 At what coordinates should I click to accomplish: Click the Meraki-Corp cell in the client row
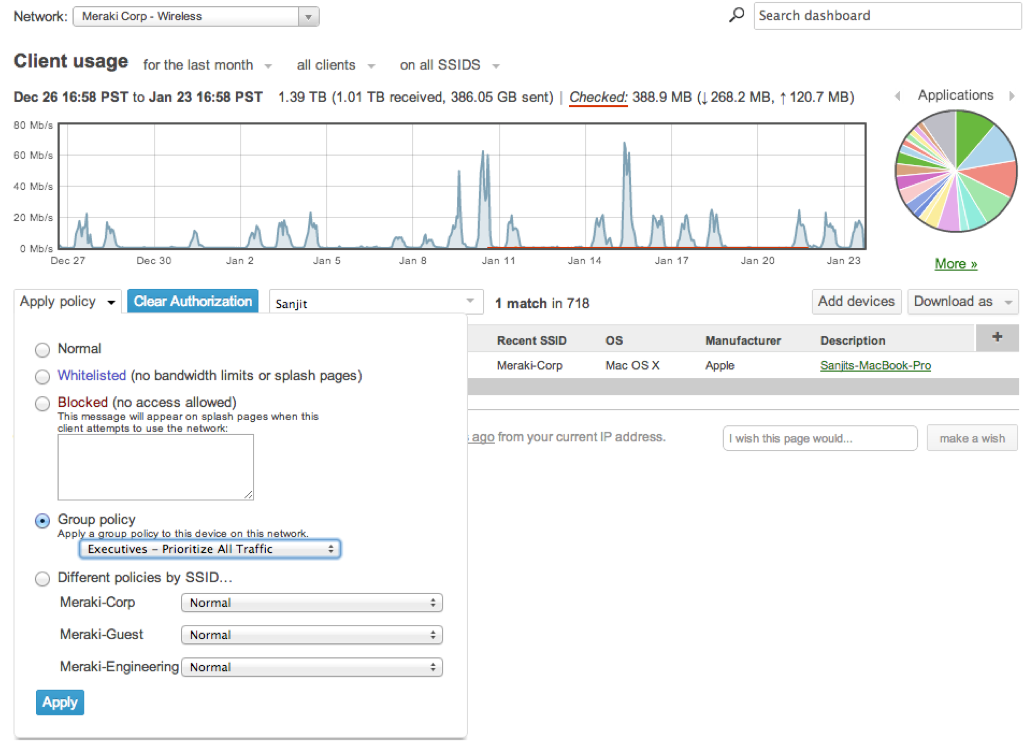[529, 365]
